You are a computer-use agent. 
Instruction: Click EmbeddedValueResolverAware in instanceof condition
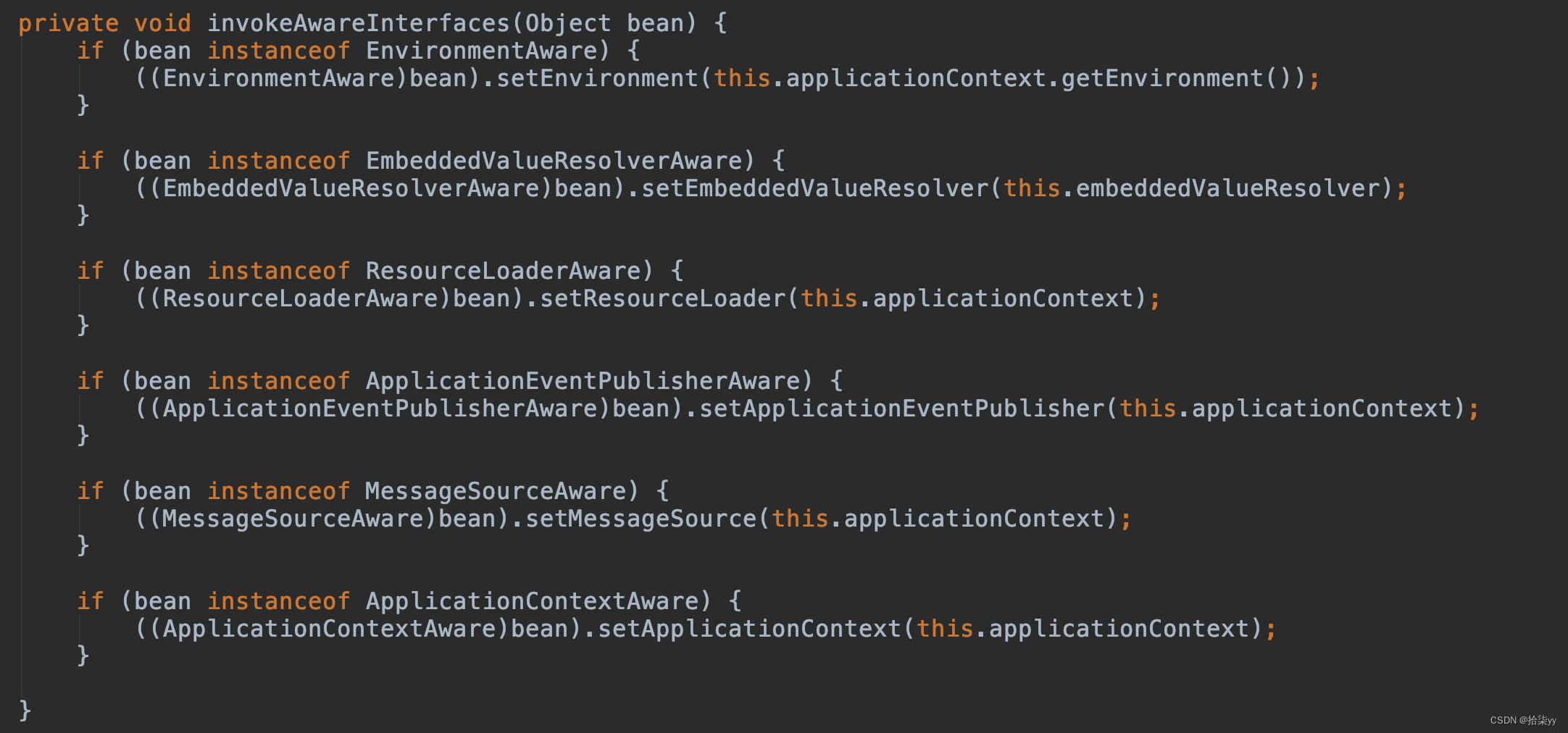tap(554, 161)
